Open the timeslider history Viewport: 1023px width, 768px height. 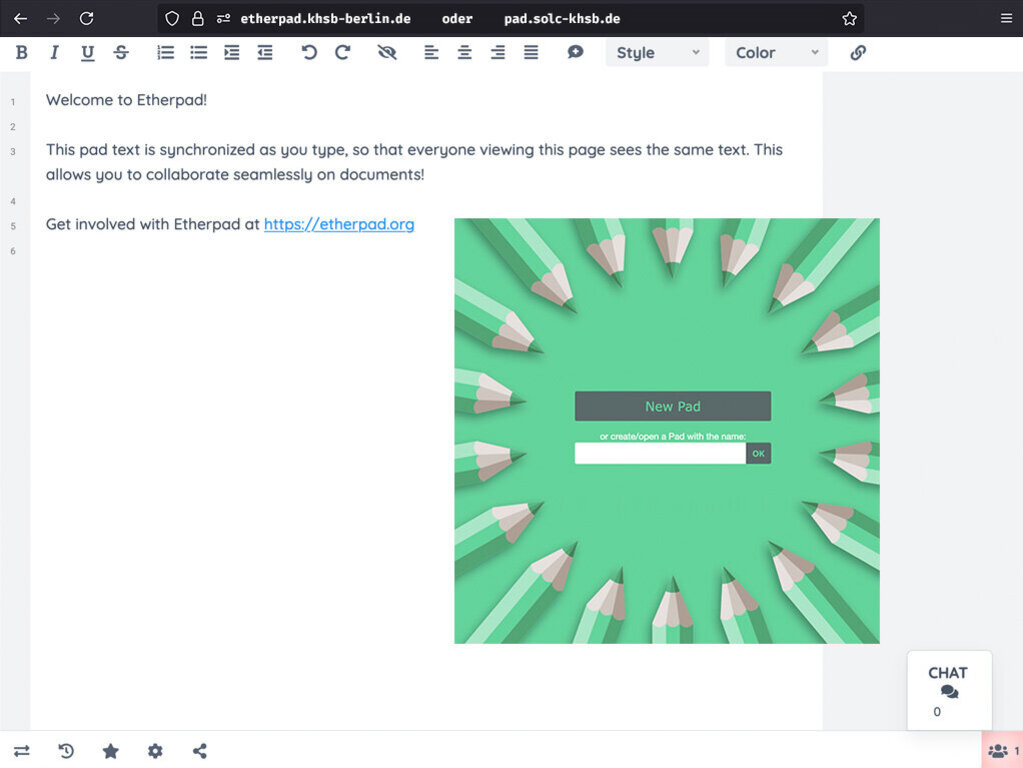point(66,751)
